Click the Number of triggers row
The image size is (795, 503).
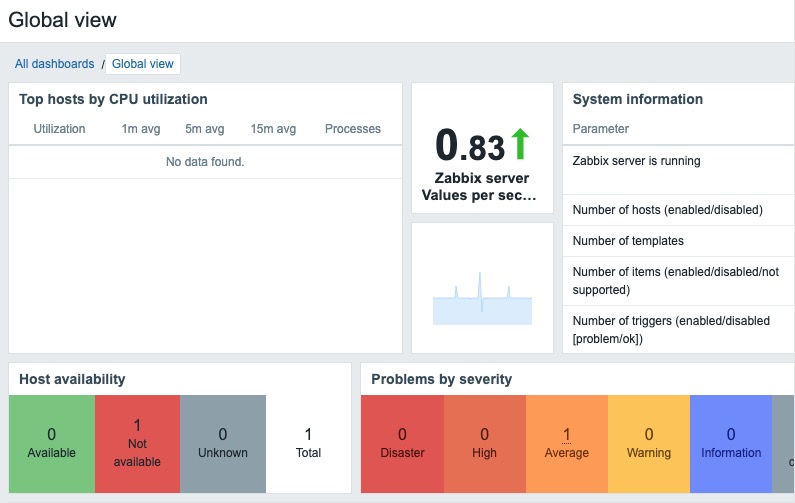click(x=679, y=330)
